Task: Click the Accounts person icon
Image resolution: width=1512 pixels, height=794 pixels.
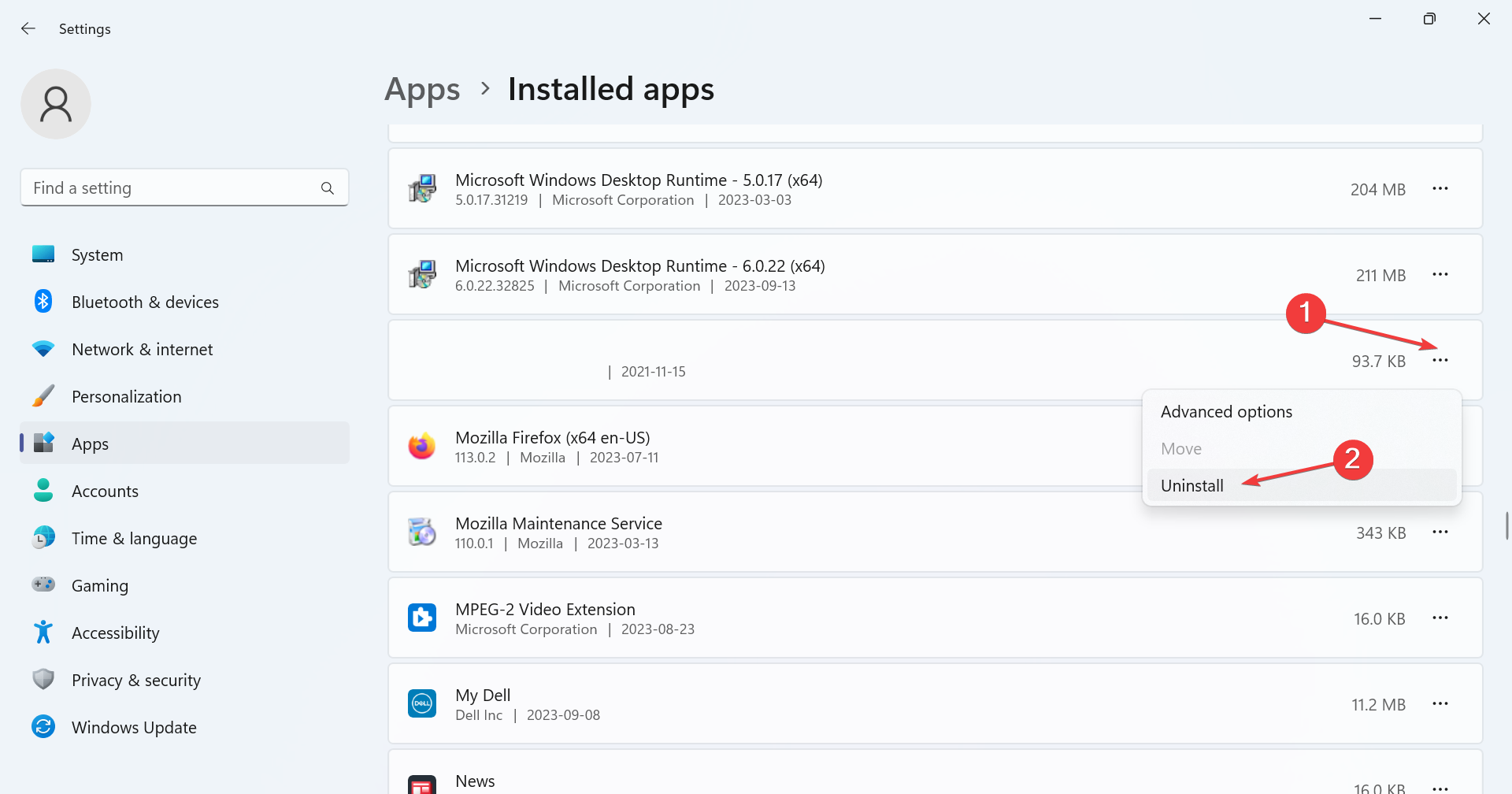Action: 43,490
